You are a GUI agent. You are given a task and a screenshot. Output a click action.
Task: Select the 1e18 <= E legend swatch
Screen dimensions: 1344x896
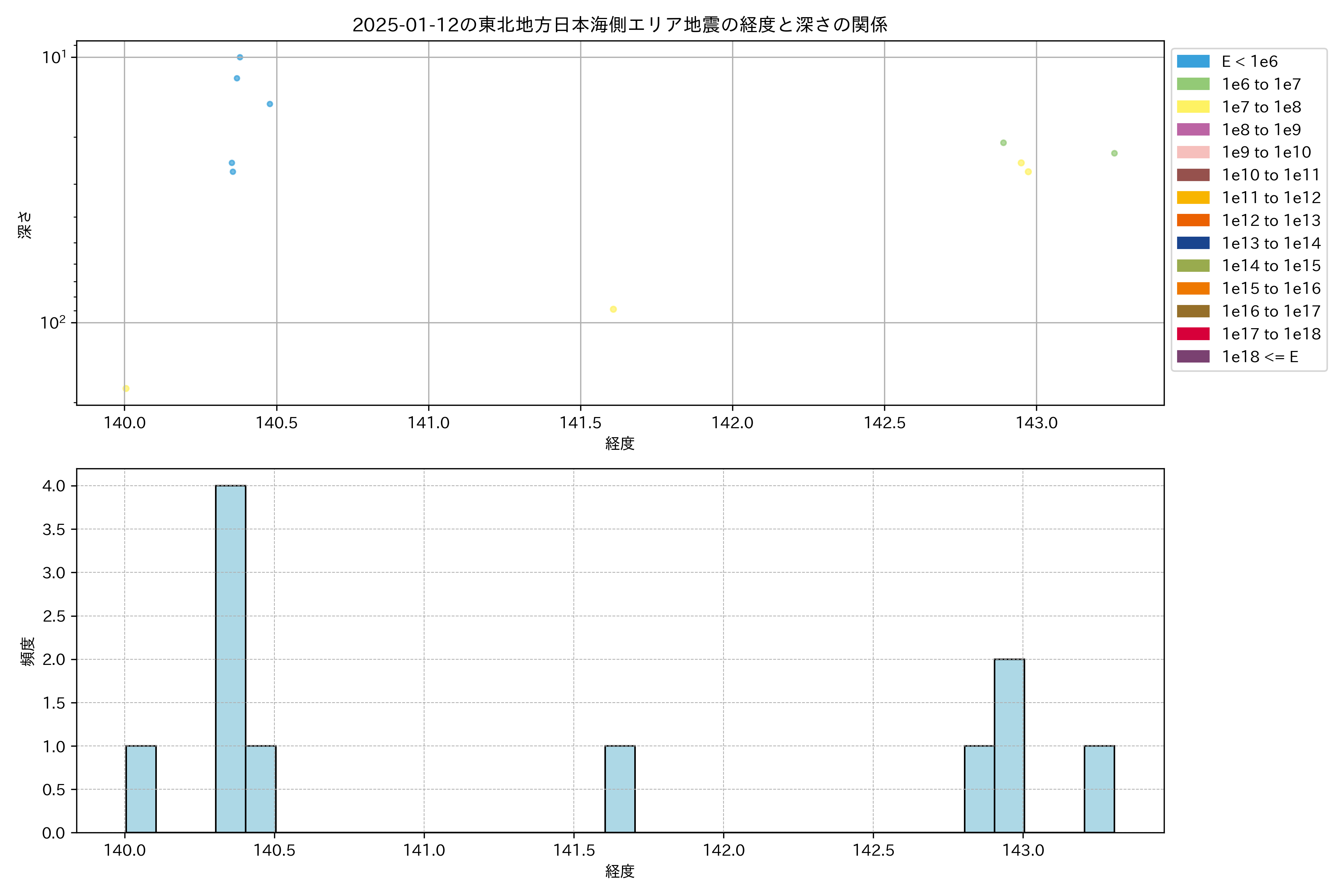point(1192,357)
